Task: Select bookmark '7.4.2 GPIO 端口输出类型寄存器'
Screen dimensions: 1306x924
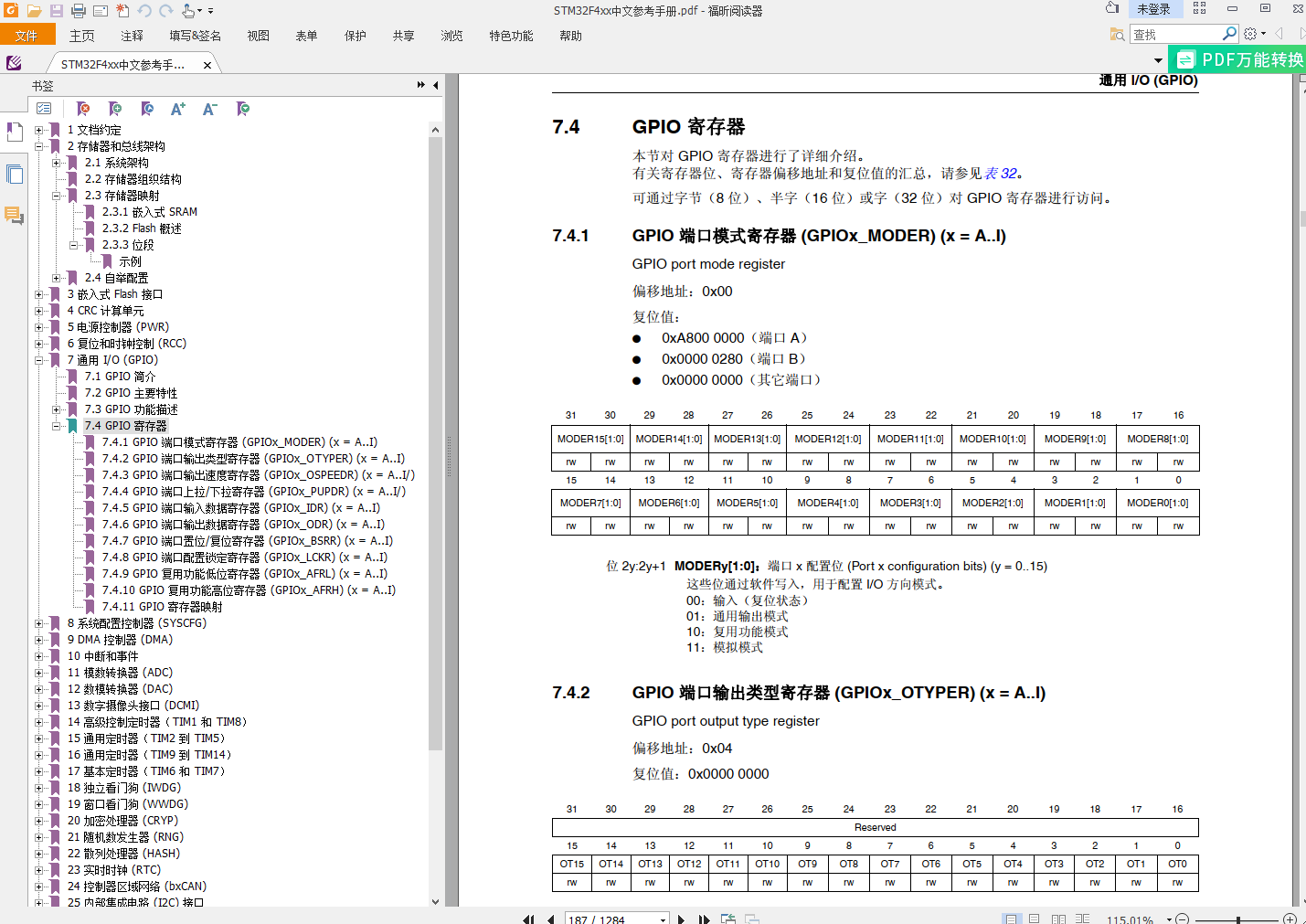Action: click(x=253, y=459)
